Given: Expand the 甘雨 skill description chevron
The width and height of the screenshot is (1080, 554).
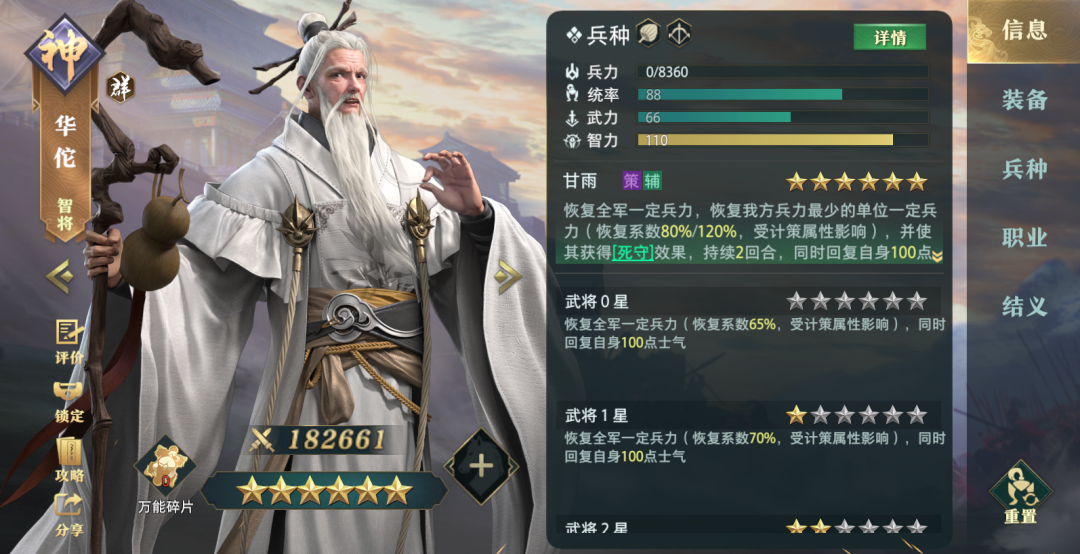Looking at the screenshot, I should tap(937, 256).
